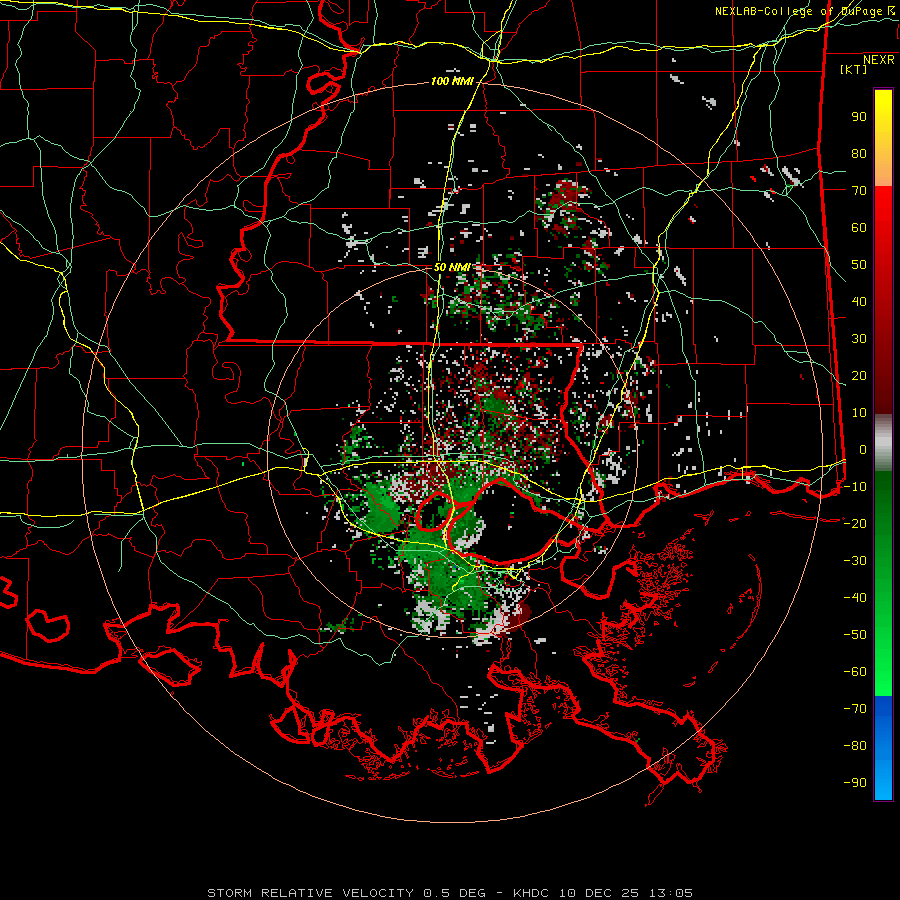Screen dimensions: 900x900
Task: Click the 70 value on velocity scale
Action: tap(859, 191)
